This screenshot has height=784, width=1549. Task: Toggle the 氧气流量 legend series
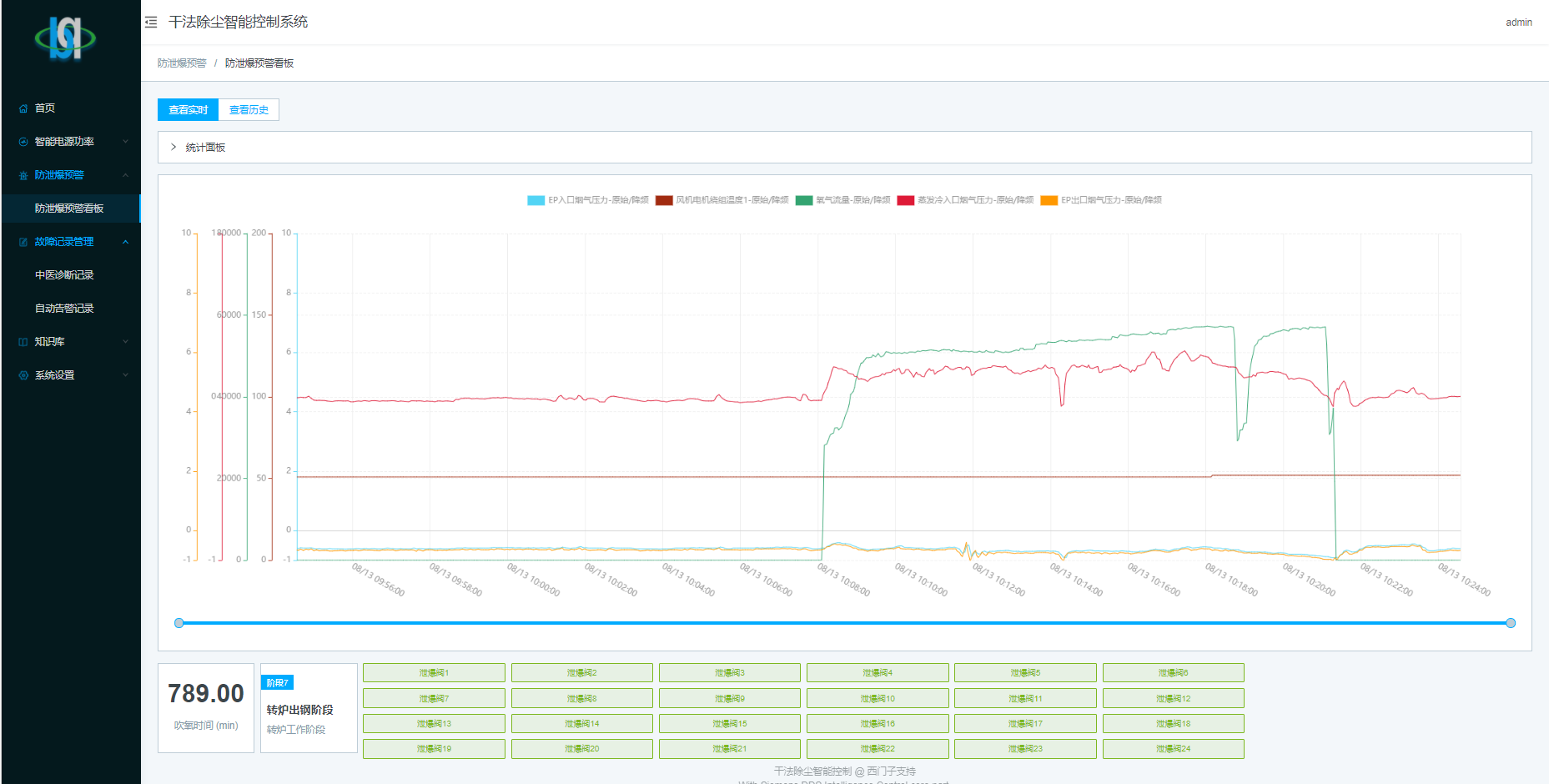pyautogui.click(x=842, y=200)
